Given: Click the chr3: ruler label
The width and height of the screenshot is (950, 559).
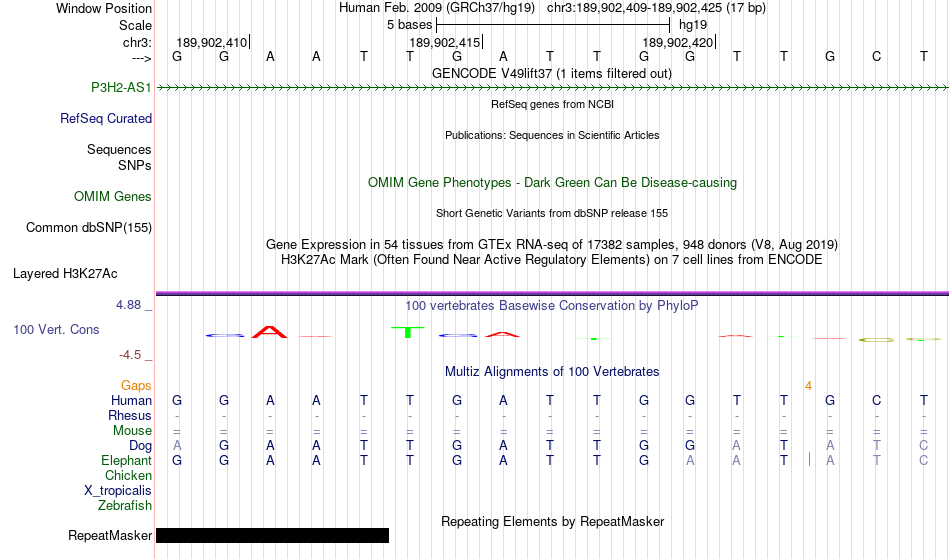Looking at the screenshot, I should (138, 42).
